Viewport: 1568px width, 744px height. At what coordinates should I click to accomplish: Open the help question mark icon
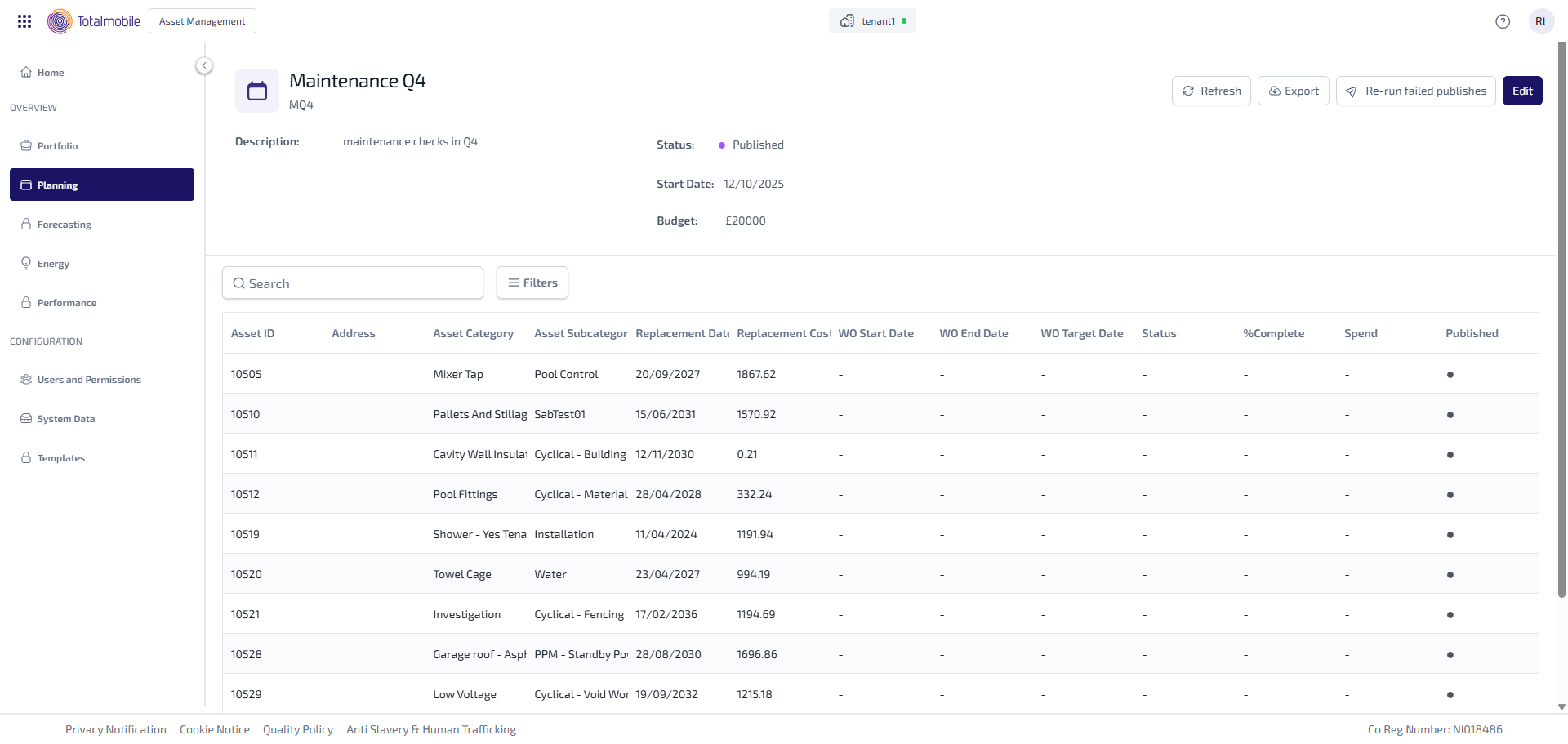(1502, 21)
